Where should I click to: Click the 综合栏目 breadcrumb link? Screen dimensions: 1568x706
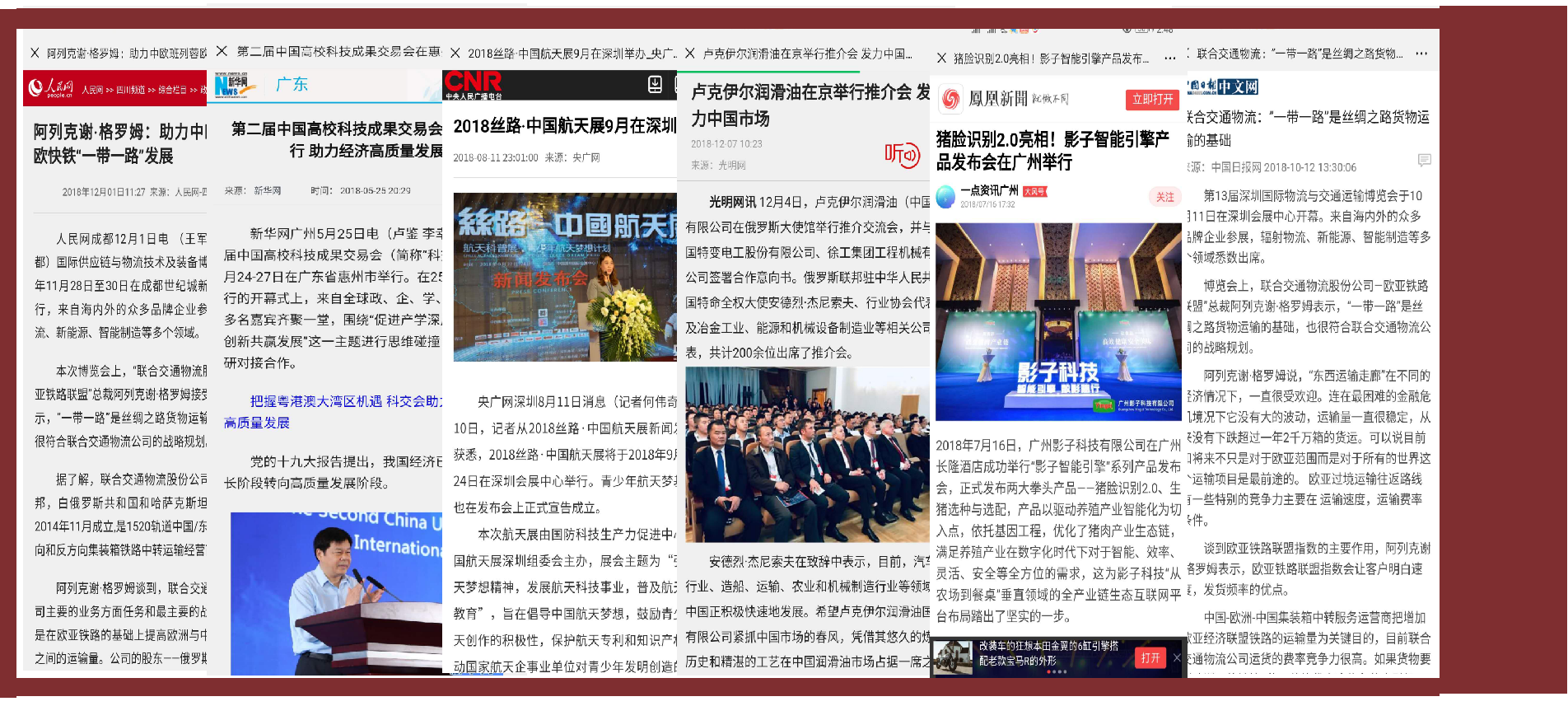coord(173,90)
